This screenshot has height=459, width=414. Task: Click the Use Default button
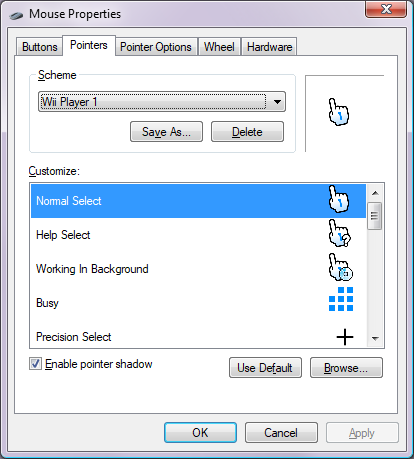tap(265, 368)
